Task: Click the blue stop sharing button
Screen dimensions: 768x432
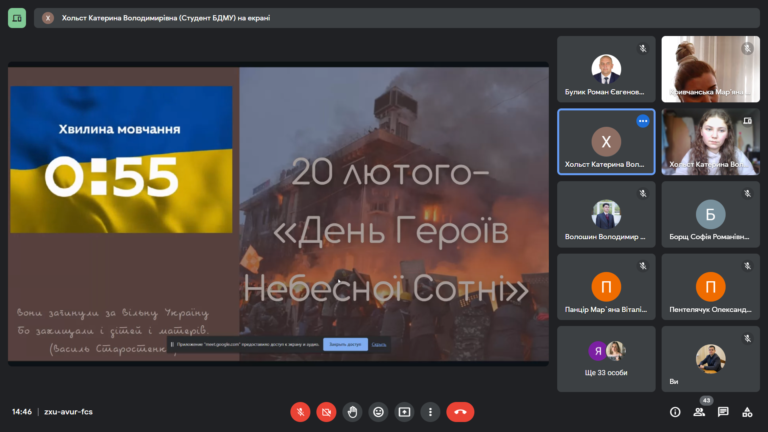Action: coord(345,344)
